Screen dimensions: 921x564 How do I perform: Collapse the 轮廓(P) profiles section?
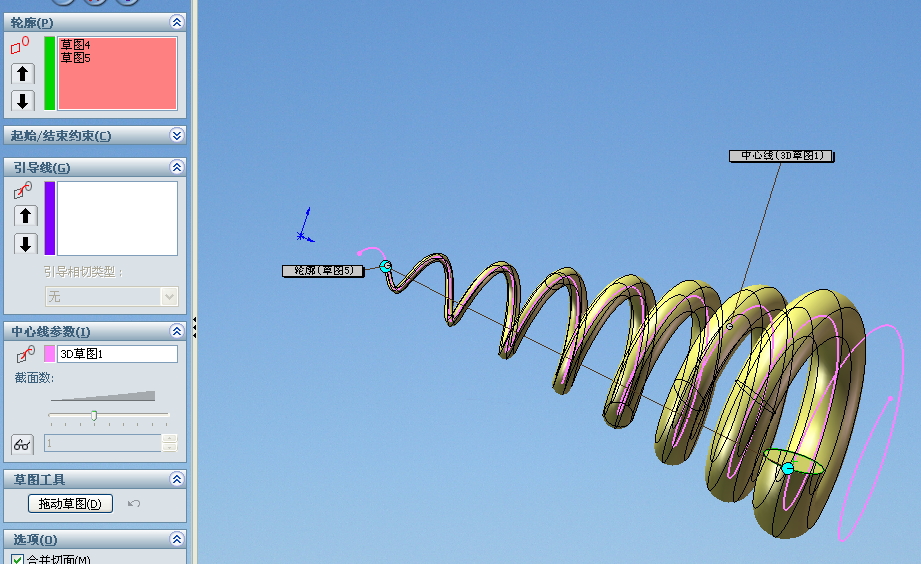tap(177, 22)
